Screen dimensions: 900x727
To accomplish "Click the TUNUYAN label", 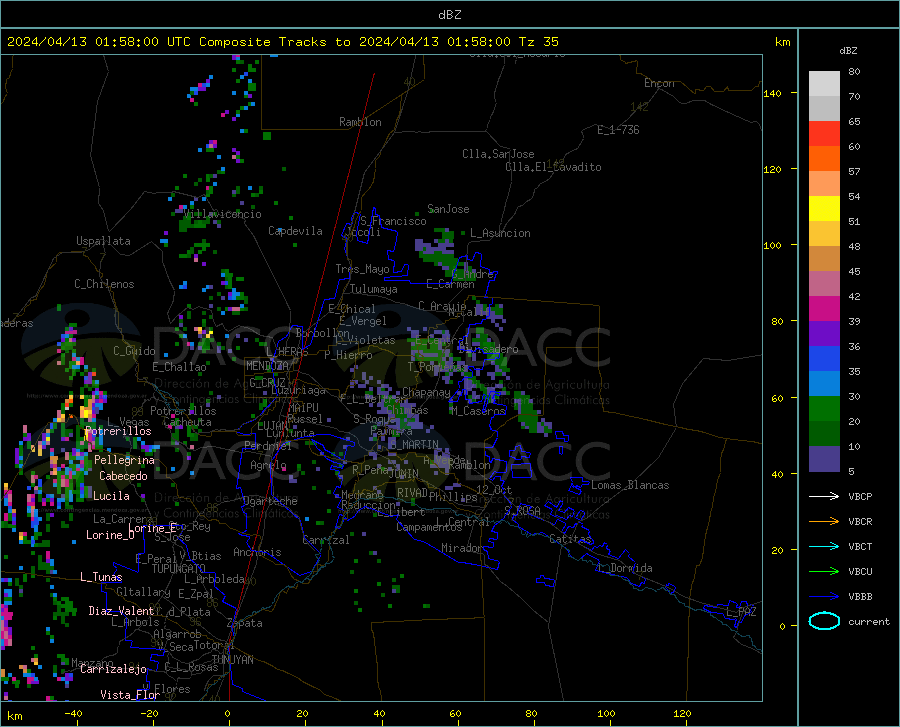I will 232,660.
